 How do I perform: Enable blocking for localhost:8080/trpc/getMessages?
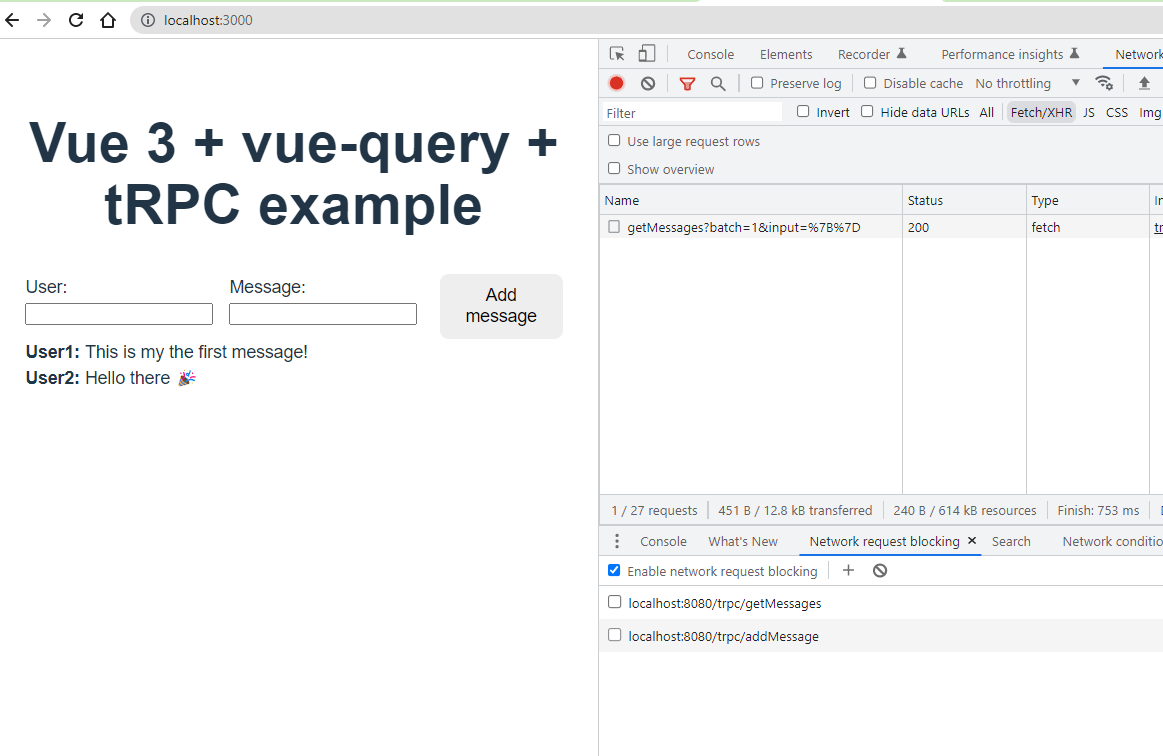(614, 602)
